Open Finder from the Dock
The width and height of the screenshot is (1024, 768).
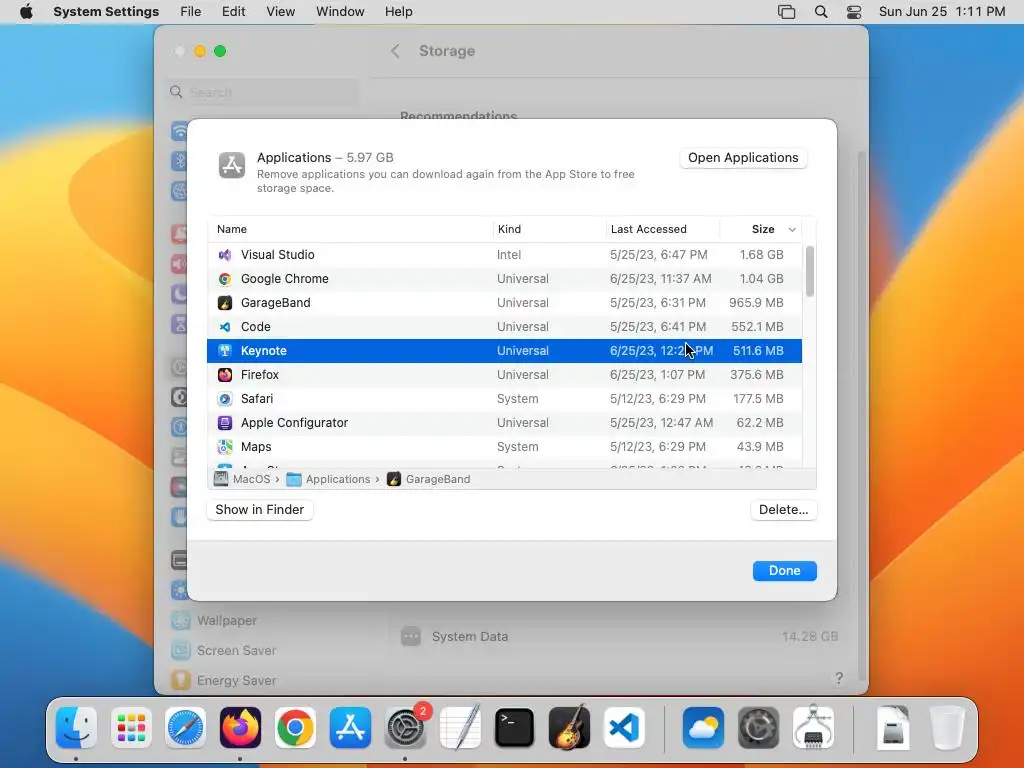point(76,728)
